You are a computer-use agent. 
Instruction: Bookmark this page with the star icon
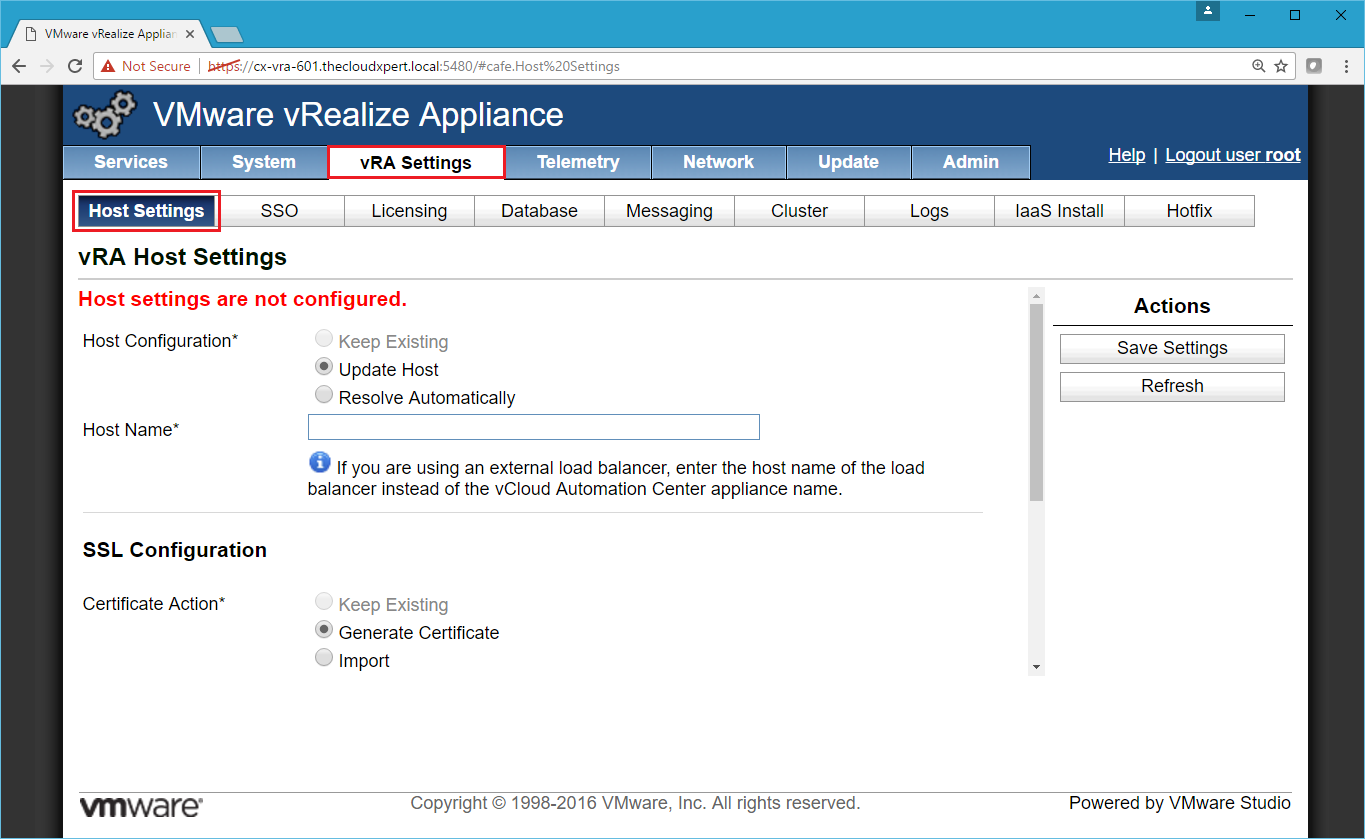click(1281, 66)
